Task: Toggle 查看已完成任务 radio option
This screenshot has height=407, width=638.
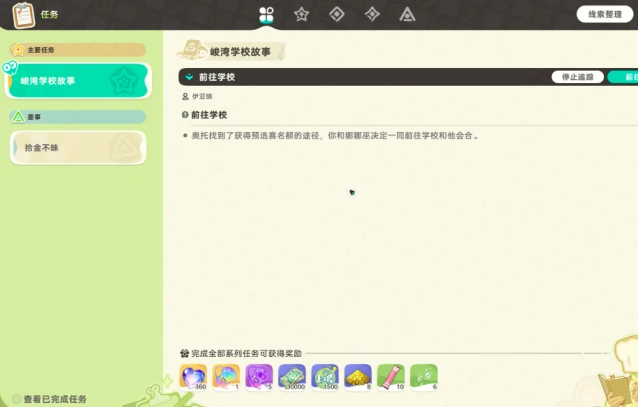Action: click(16, 399)
